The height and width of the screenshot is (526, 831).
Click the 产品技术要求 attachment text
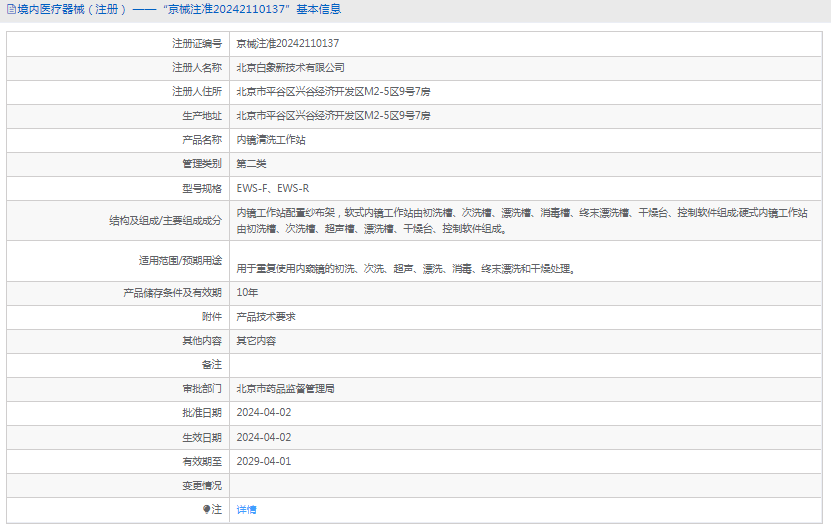266,317
